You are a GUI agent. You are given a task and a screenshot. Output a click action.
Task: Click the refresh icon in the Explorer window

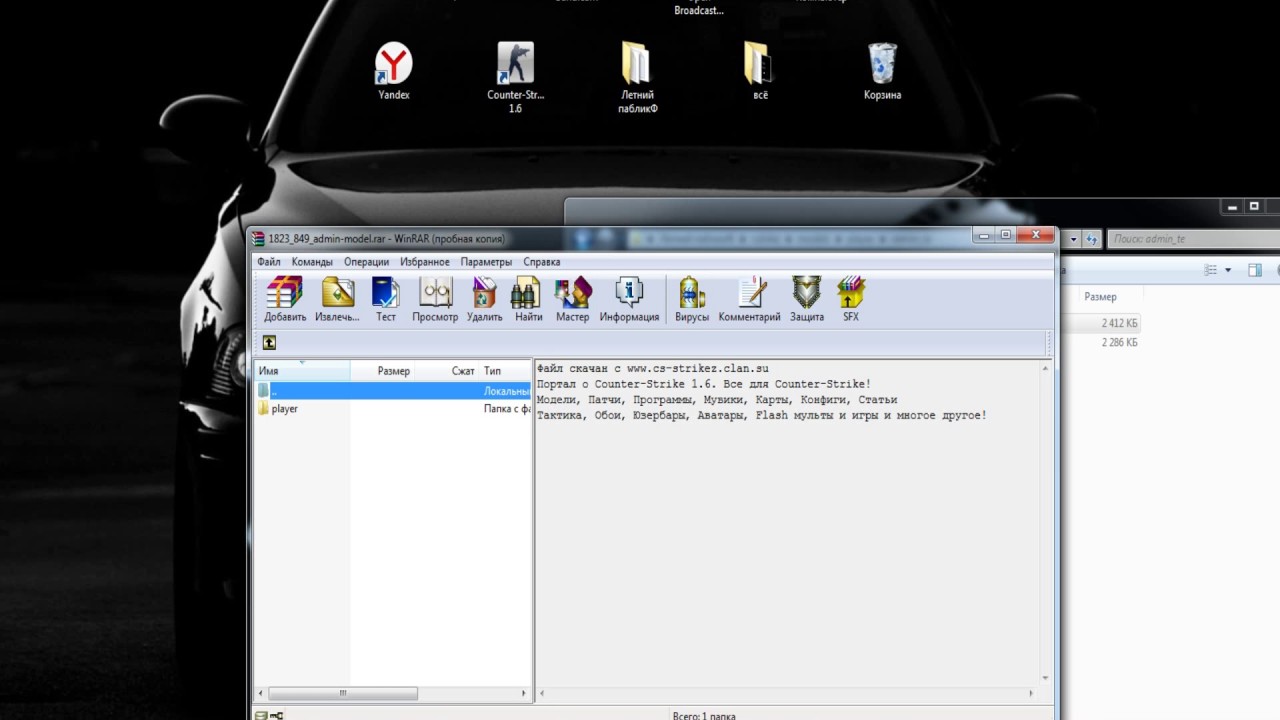(x=1092, y=239)
